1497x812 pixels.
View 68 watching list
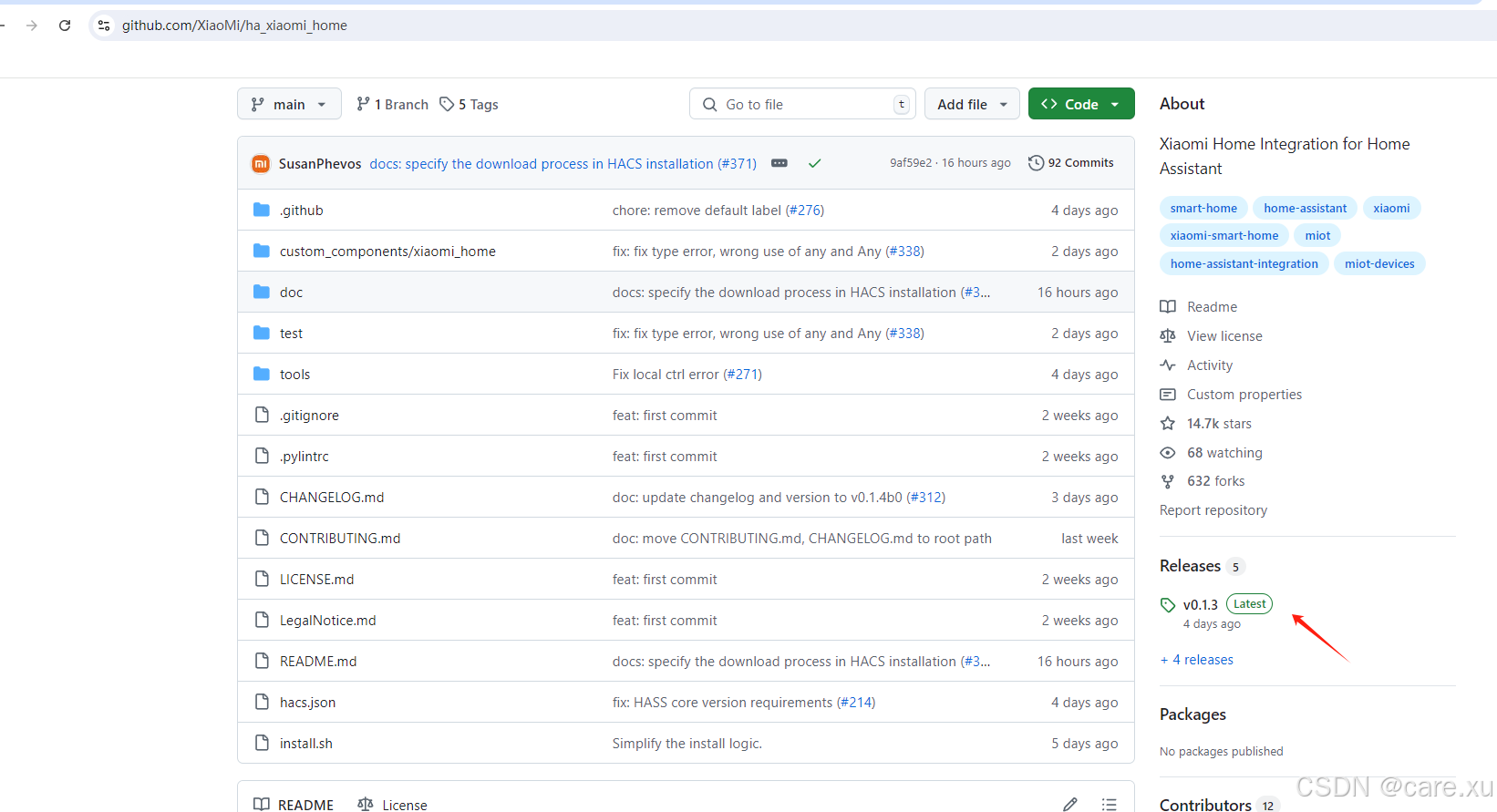click(x=1211, y=452)
